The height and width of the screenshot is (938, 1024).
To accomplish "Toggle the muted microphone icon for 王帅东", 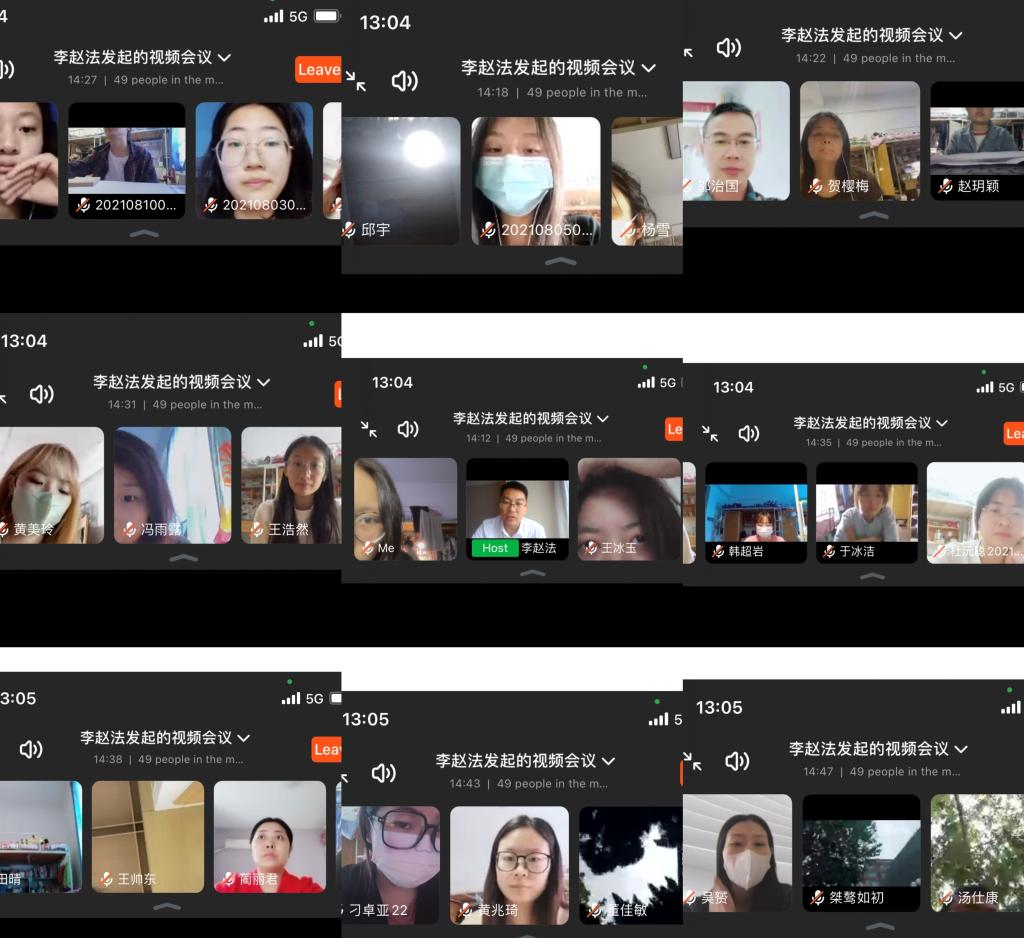I will click(106, 879).
